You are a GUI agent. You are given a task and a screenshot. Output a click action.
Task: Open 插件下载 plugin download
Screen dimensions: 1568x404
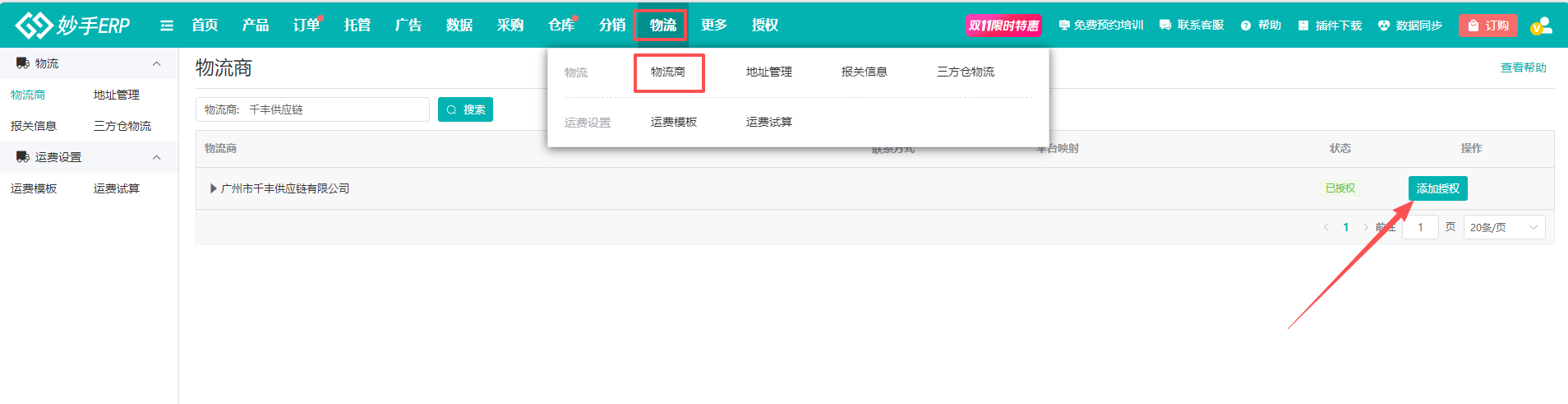tap(1330, 26)
